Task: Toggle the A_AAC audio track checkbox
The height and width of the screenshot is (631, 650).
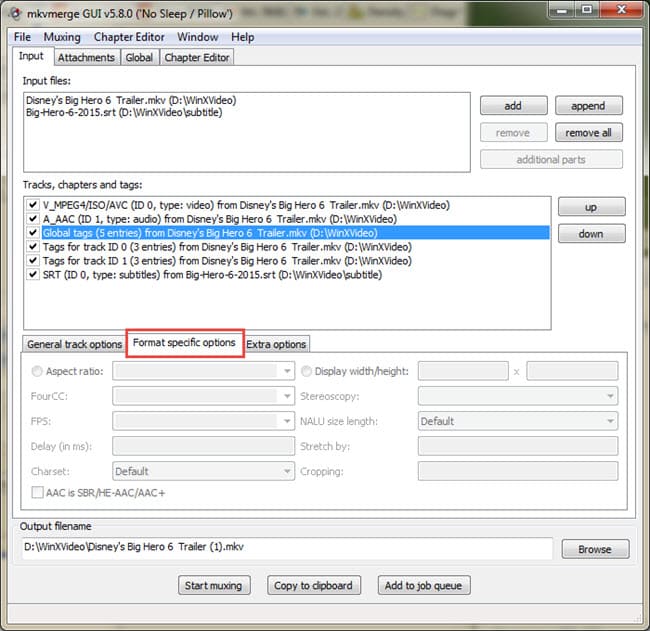Action: [x=34, y=219]
